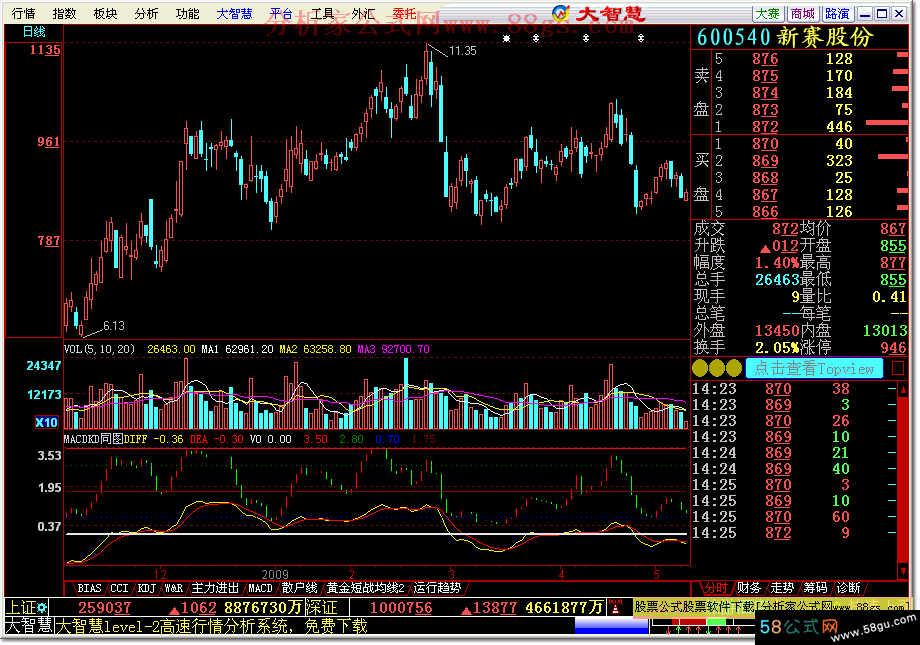Image resolution: width=920 pixels, height=645 pixels.
Task: Click the scroll-up arrow of trade list
Action: (903, 389)
